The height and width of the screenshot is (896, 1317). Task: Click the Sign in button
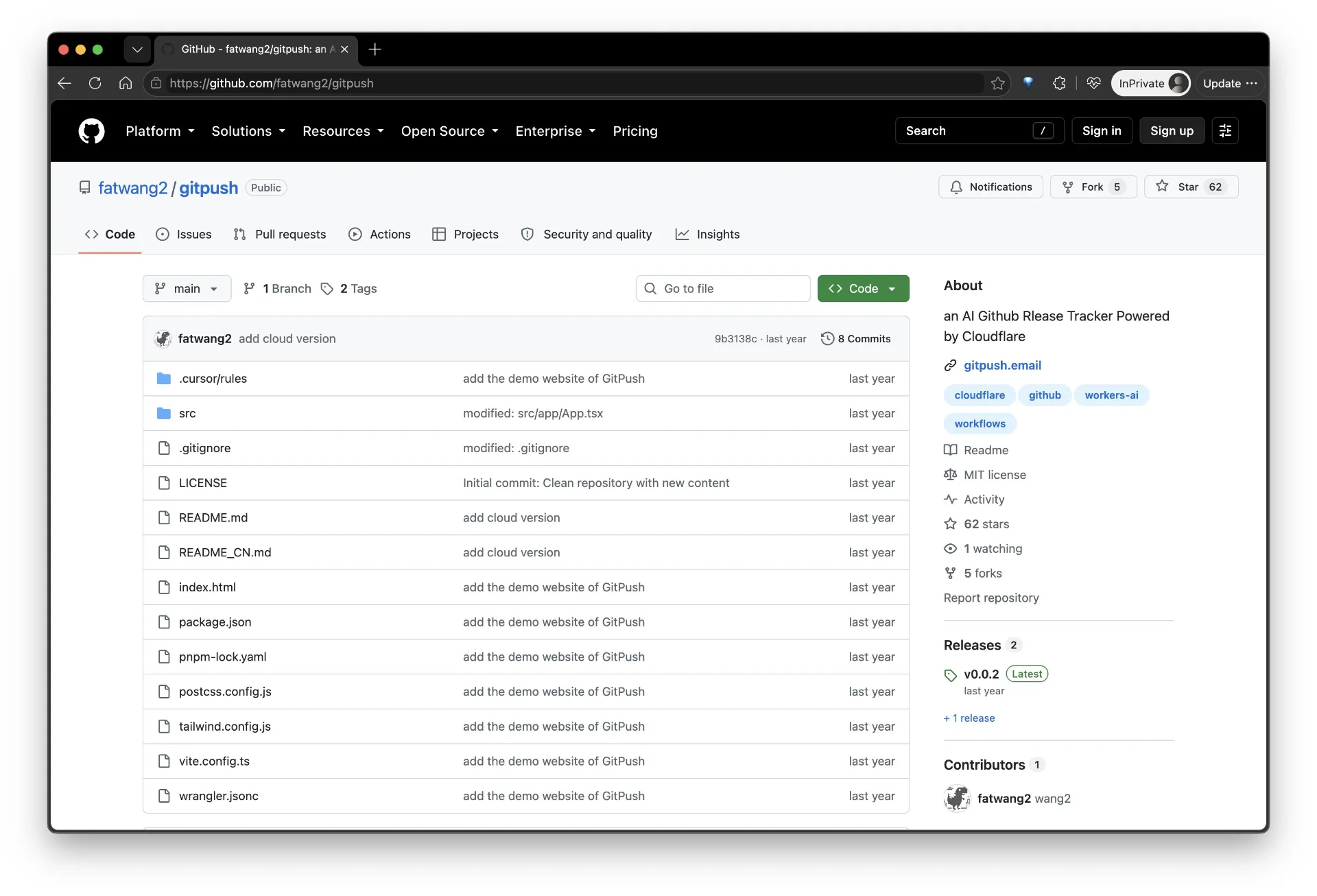click(1102, 131)
